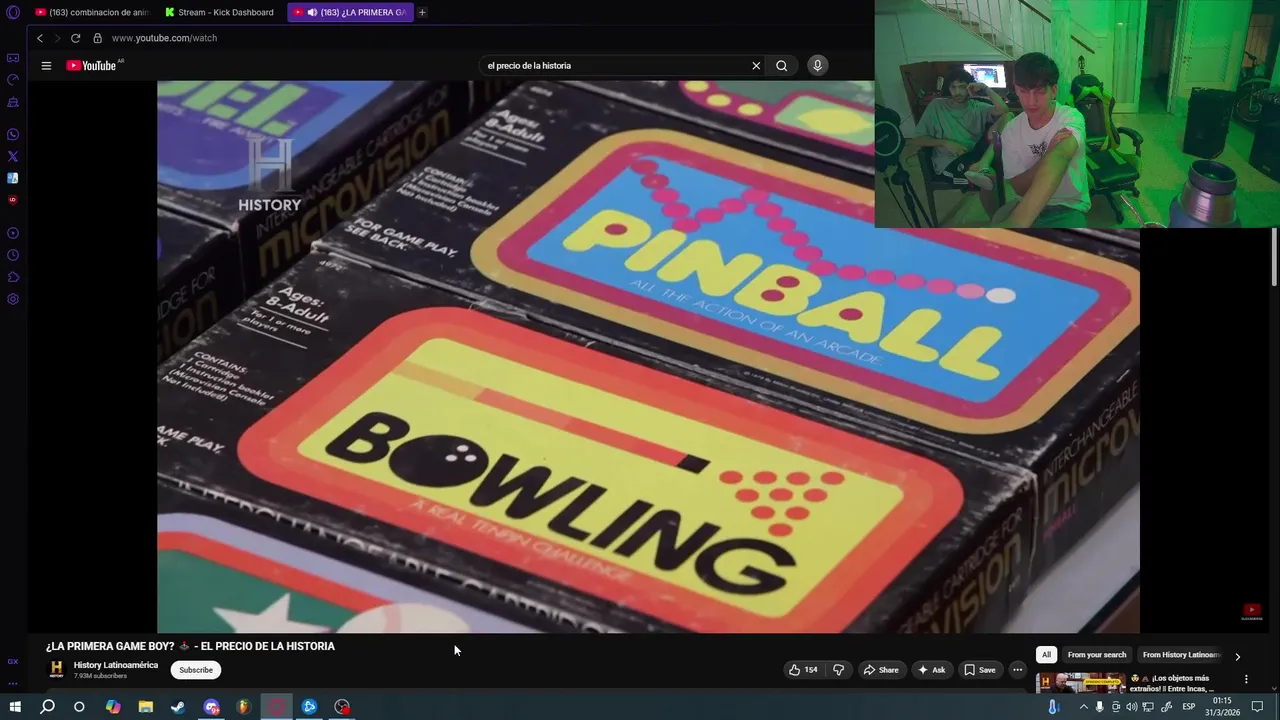Open the robot-shaped icon in Opera sidebar
The height and width of the screenshot is (720, 1280).
[13, 102]
